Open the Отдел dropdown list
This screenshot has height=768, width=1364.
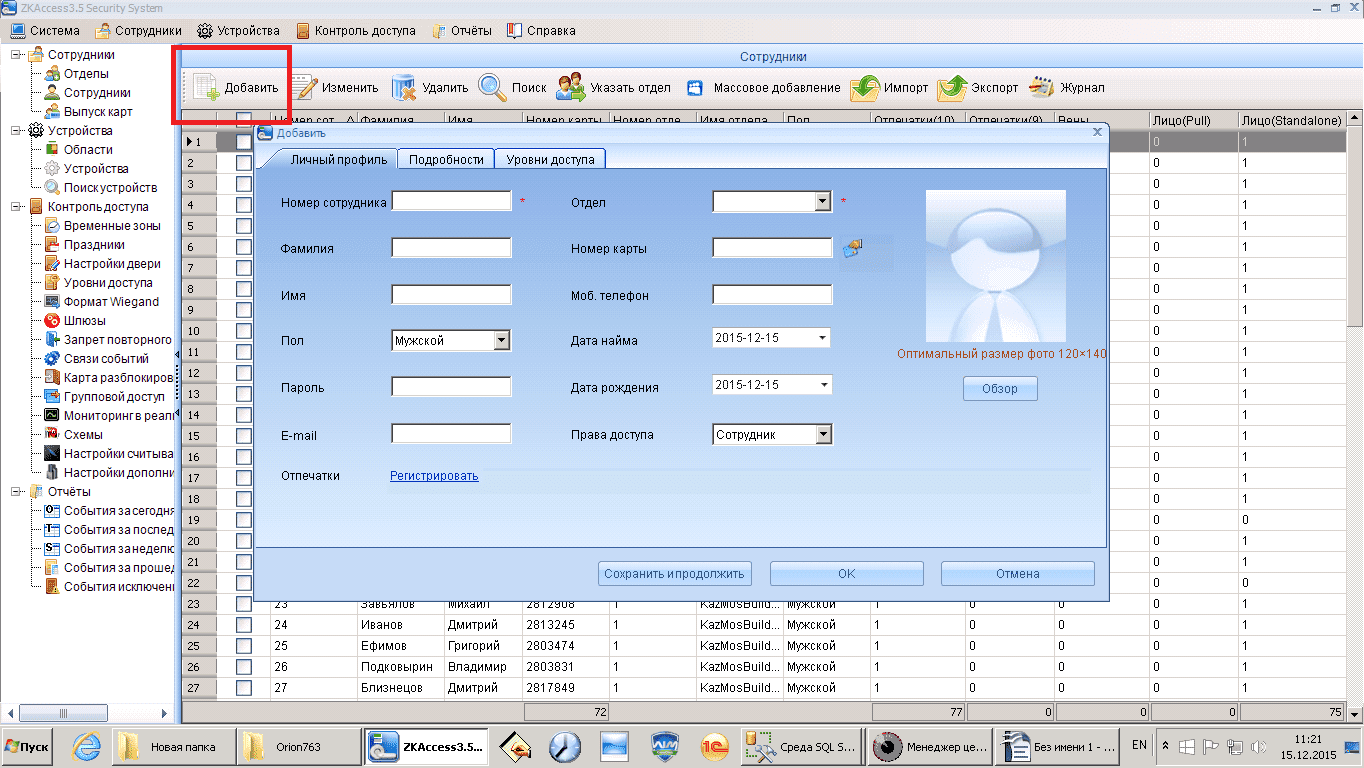click(822, 202)
